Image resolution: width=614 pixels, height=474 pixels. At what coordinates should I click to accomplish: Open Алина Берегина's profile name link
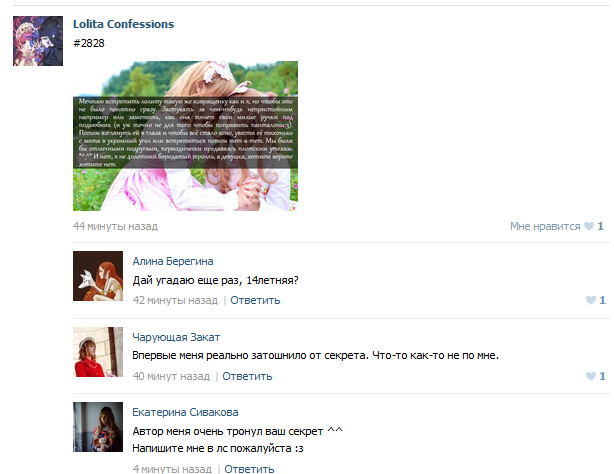(173, 261)
